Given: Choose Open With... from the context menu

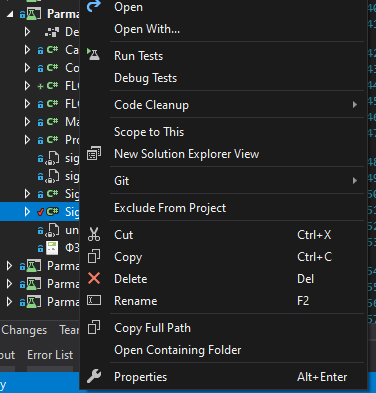Looking at the screenshot, I should 147,29.
